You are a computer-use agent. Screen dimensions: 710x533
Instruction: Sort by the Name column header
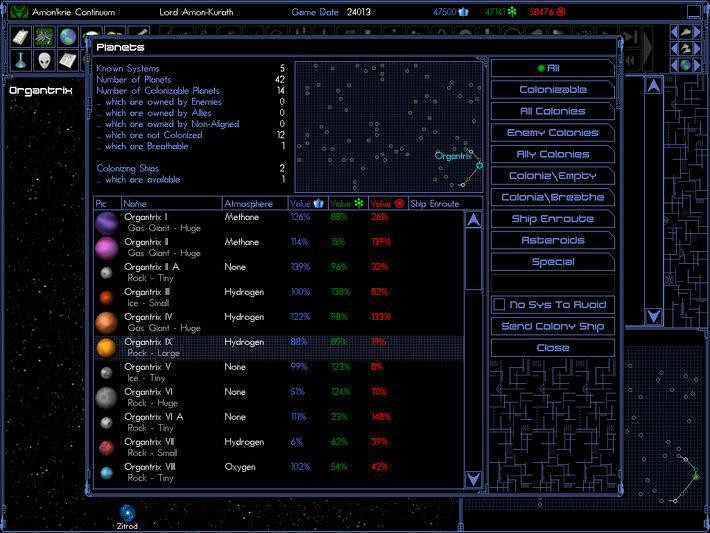172,204
